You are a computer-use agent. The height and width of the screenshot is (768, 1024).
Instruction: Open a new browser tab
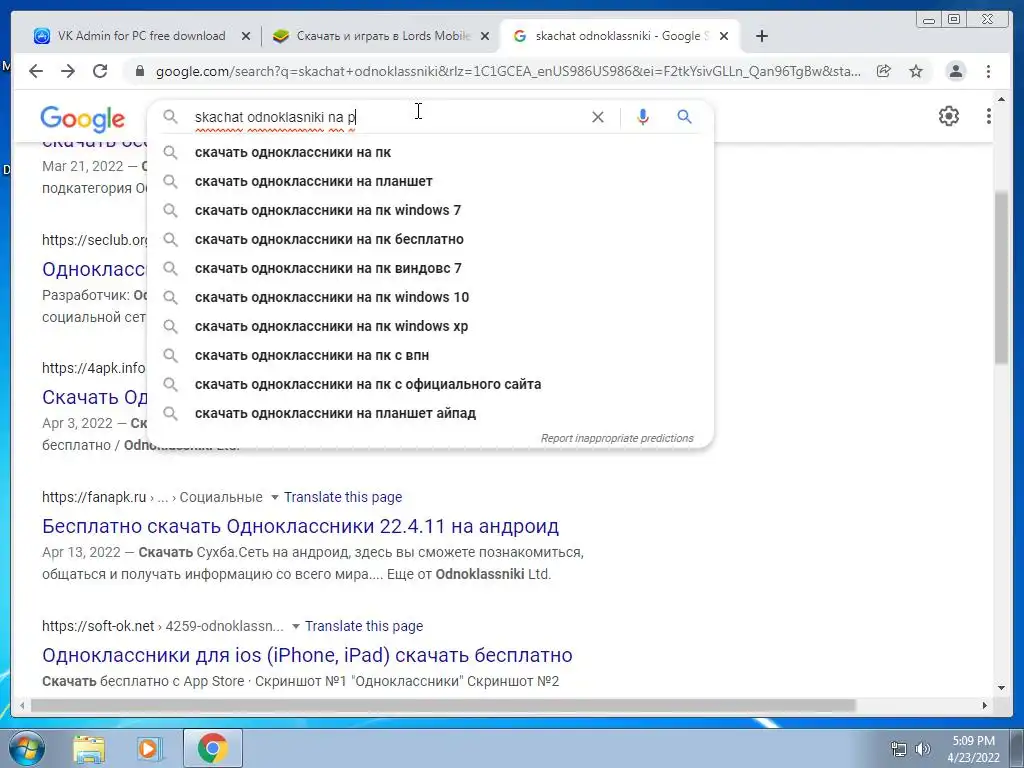tap(761, 36)
